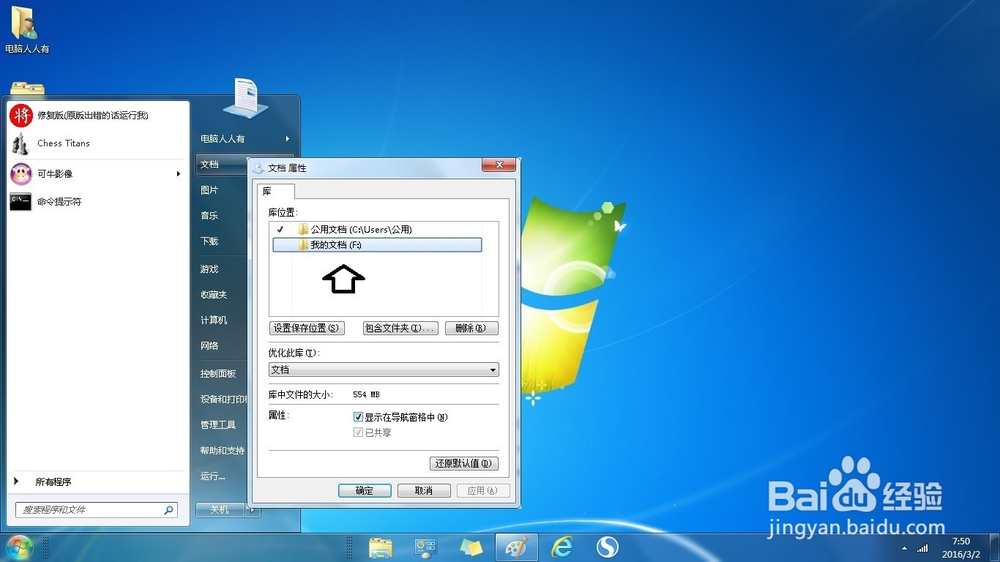Click Show Desktop strip at taskbar end
The width and height of the screenshot is (1000, 562).
tap(995, 548)
